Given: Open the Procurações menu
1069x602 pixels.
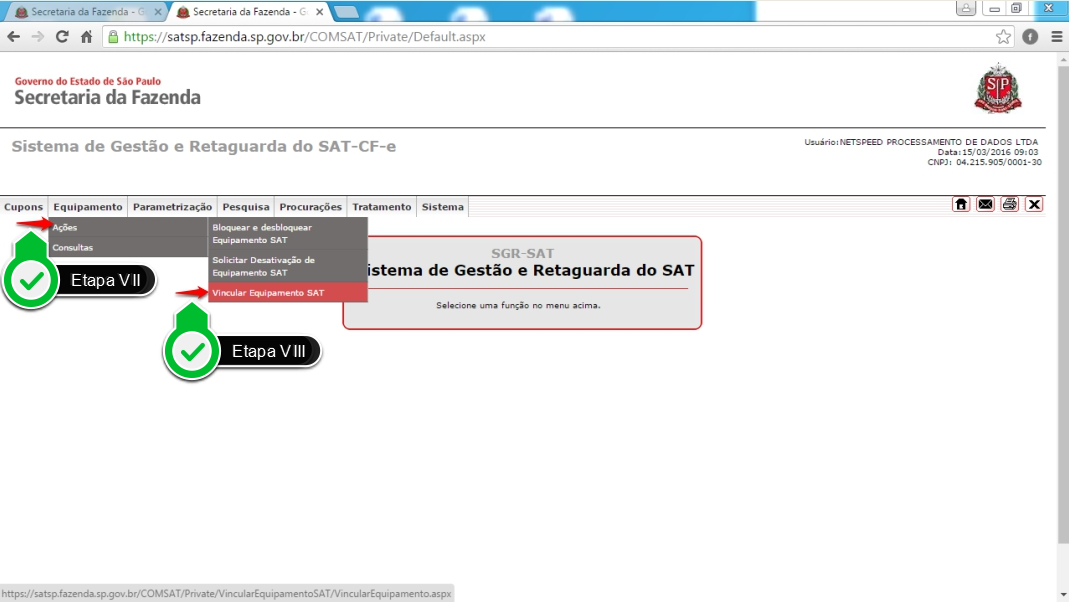Looking at the screenshot, I should coord(310,207).
